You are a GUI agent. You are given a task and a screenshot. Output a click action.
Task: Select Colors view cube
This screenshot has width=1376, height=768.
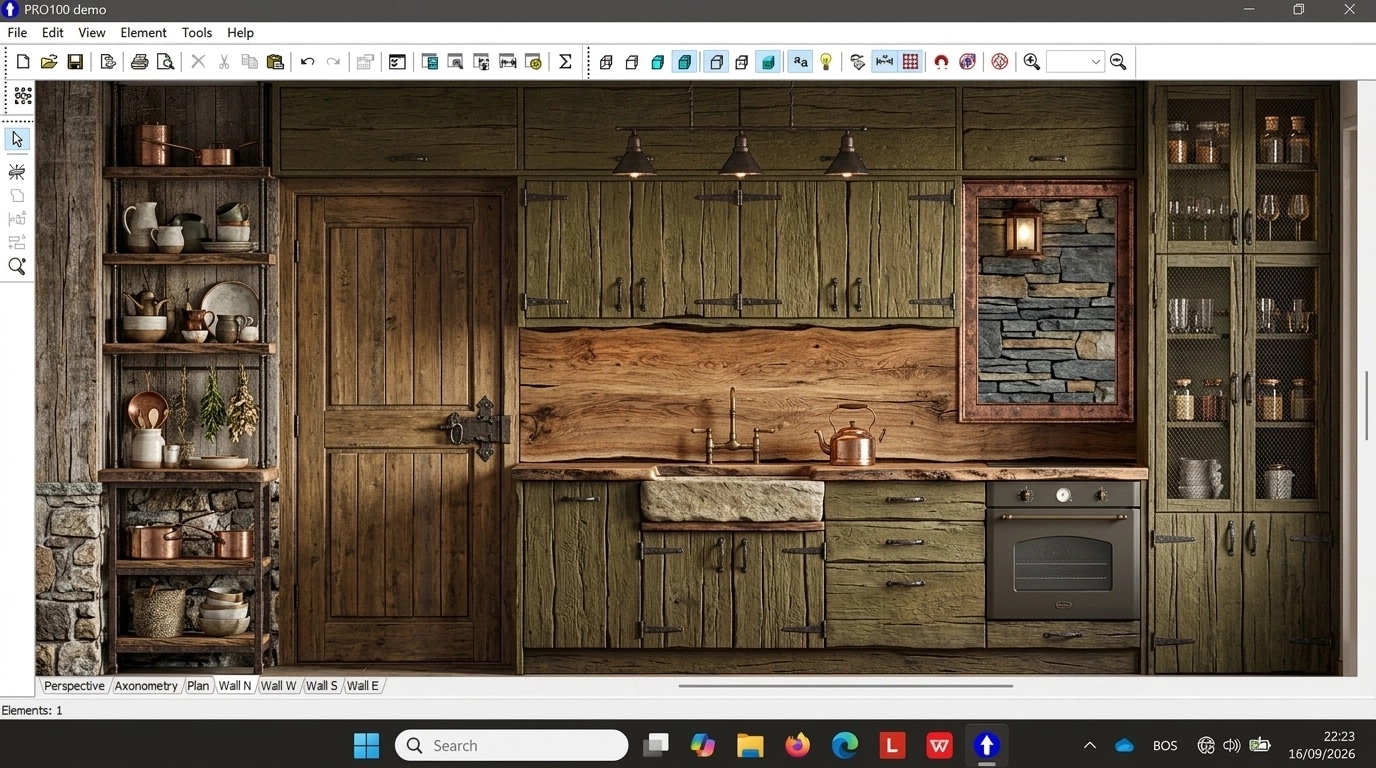tap(658, 62)
